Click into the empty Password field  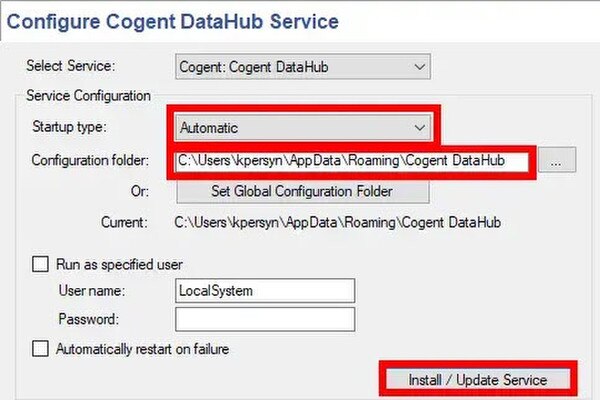[265, 319]
